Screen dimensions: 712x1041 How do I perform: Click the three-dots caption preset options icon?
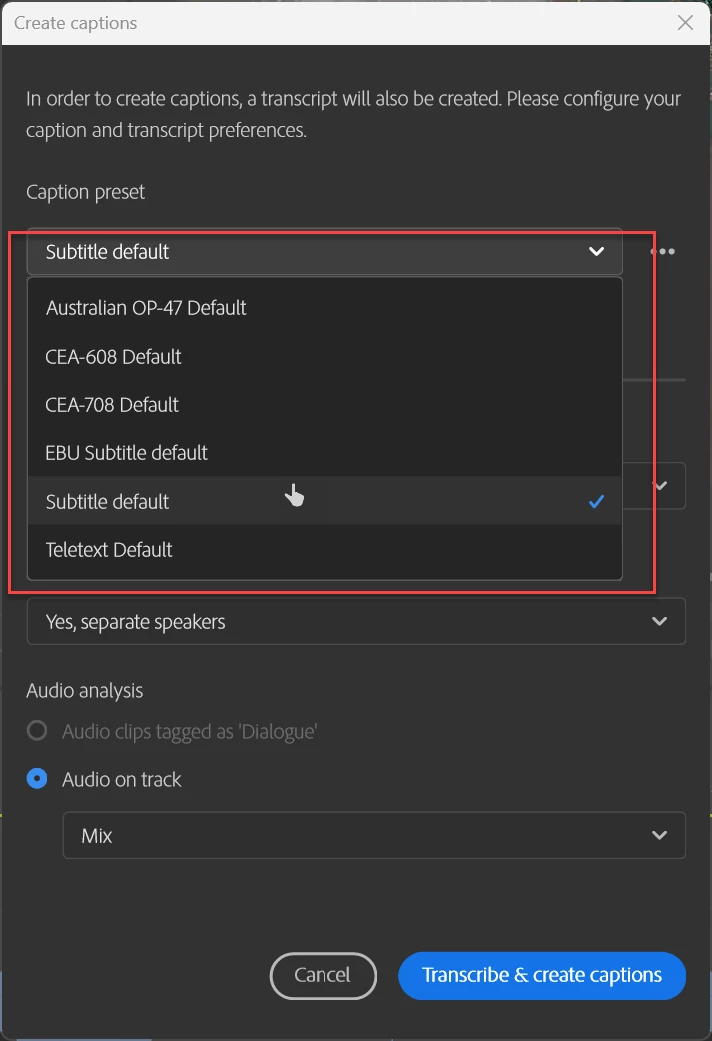[x=662, y=252]
